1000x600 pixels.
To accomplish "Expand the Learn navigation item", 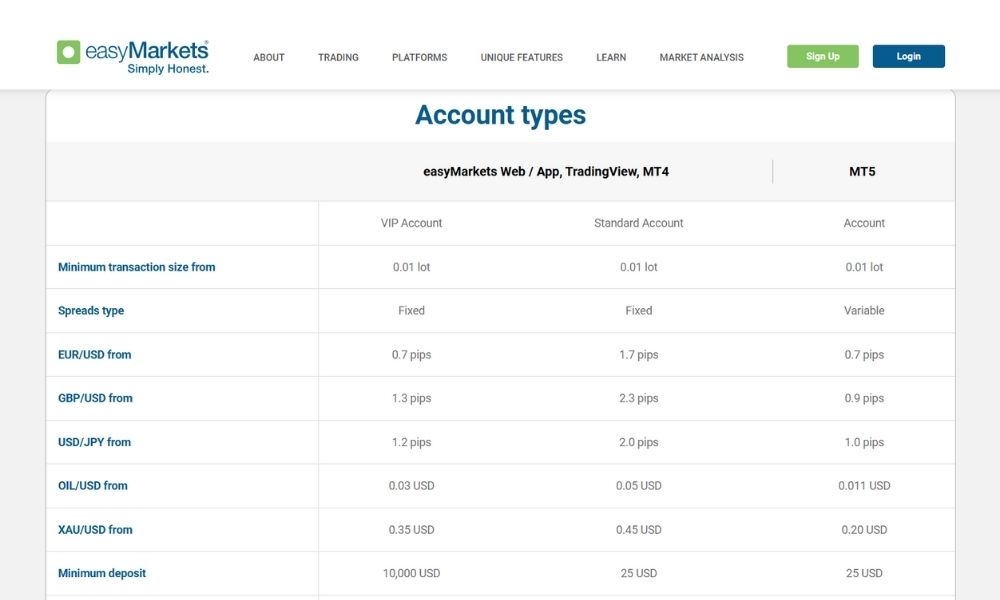I will 611,58.
